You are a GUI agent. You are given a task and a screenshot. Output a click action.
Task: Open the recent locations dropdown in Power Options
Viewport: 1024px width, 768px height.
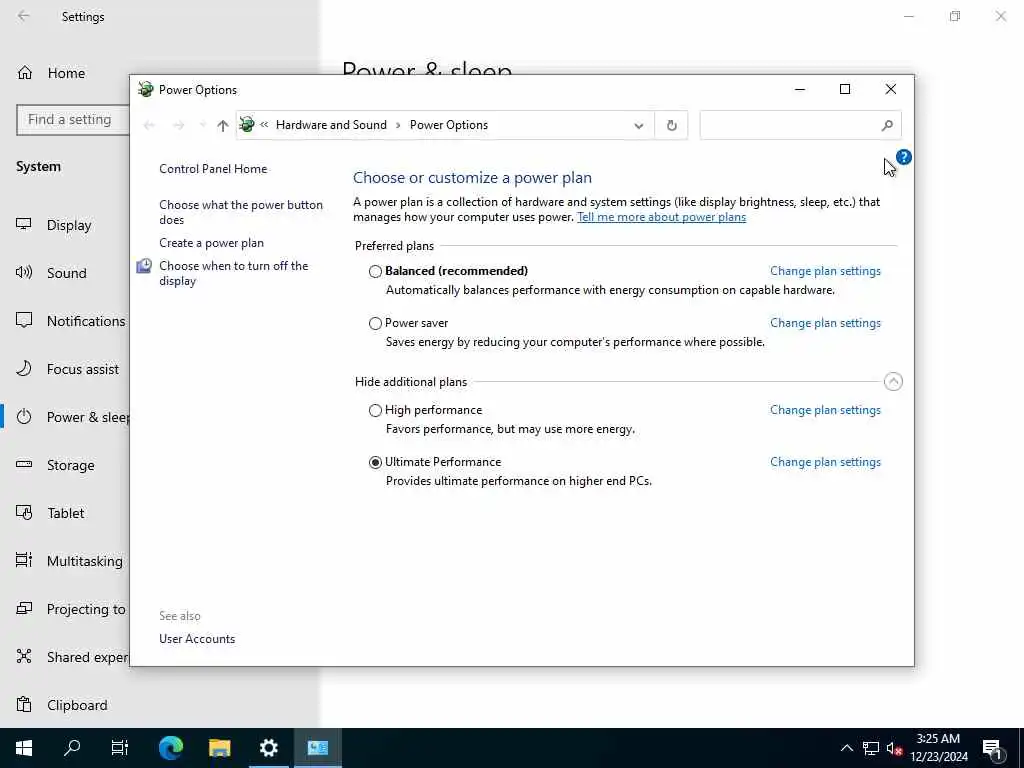202,125
